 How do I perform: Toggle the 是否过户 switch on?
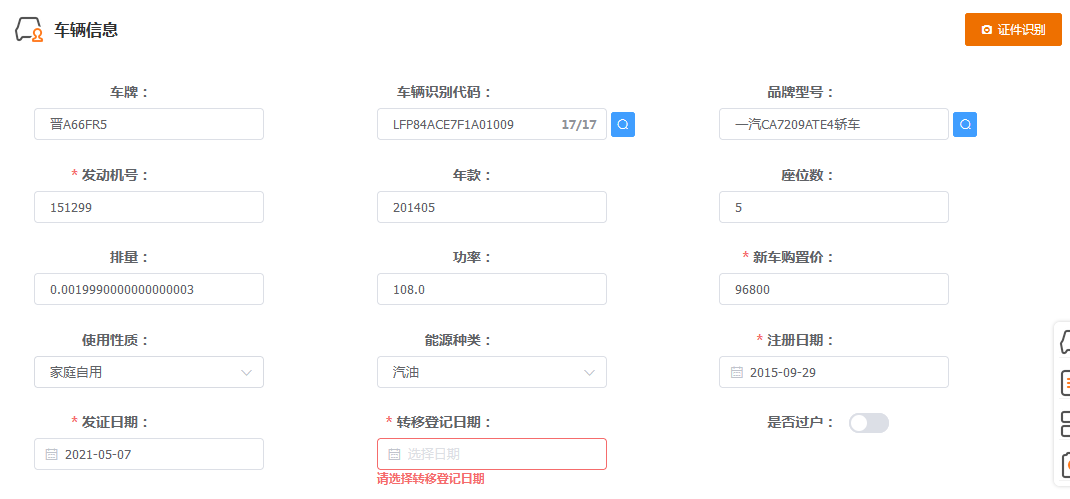868,423
